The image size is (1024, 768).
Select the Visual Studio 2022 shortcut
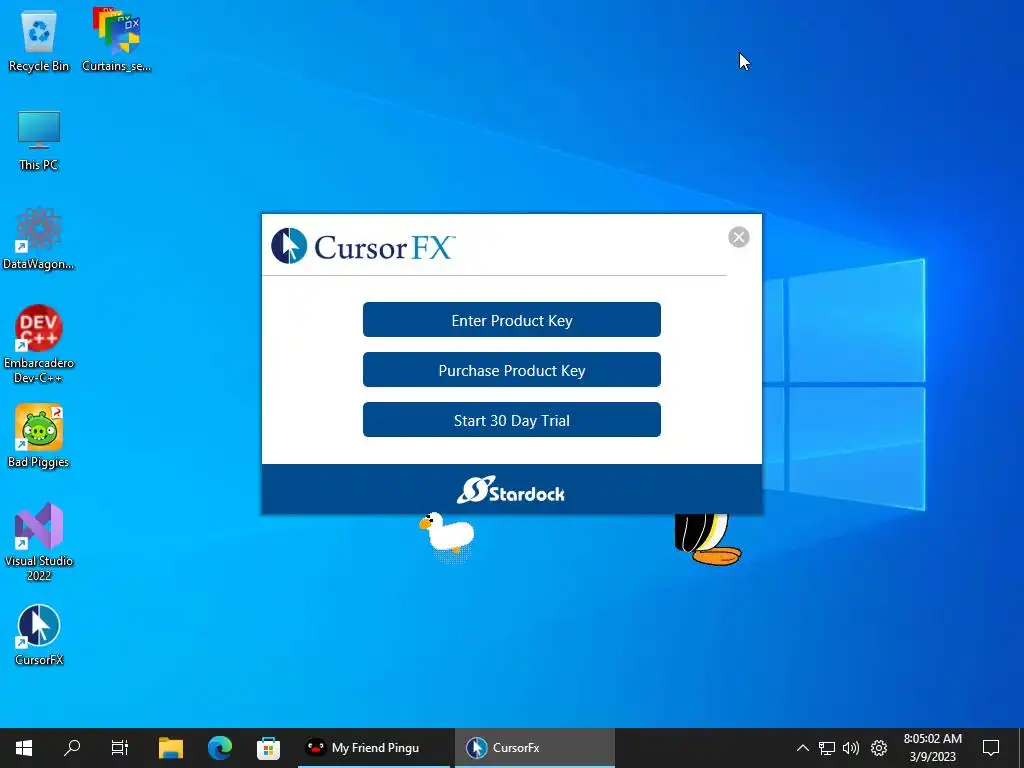click(x=39, y=542)
